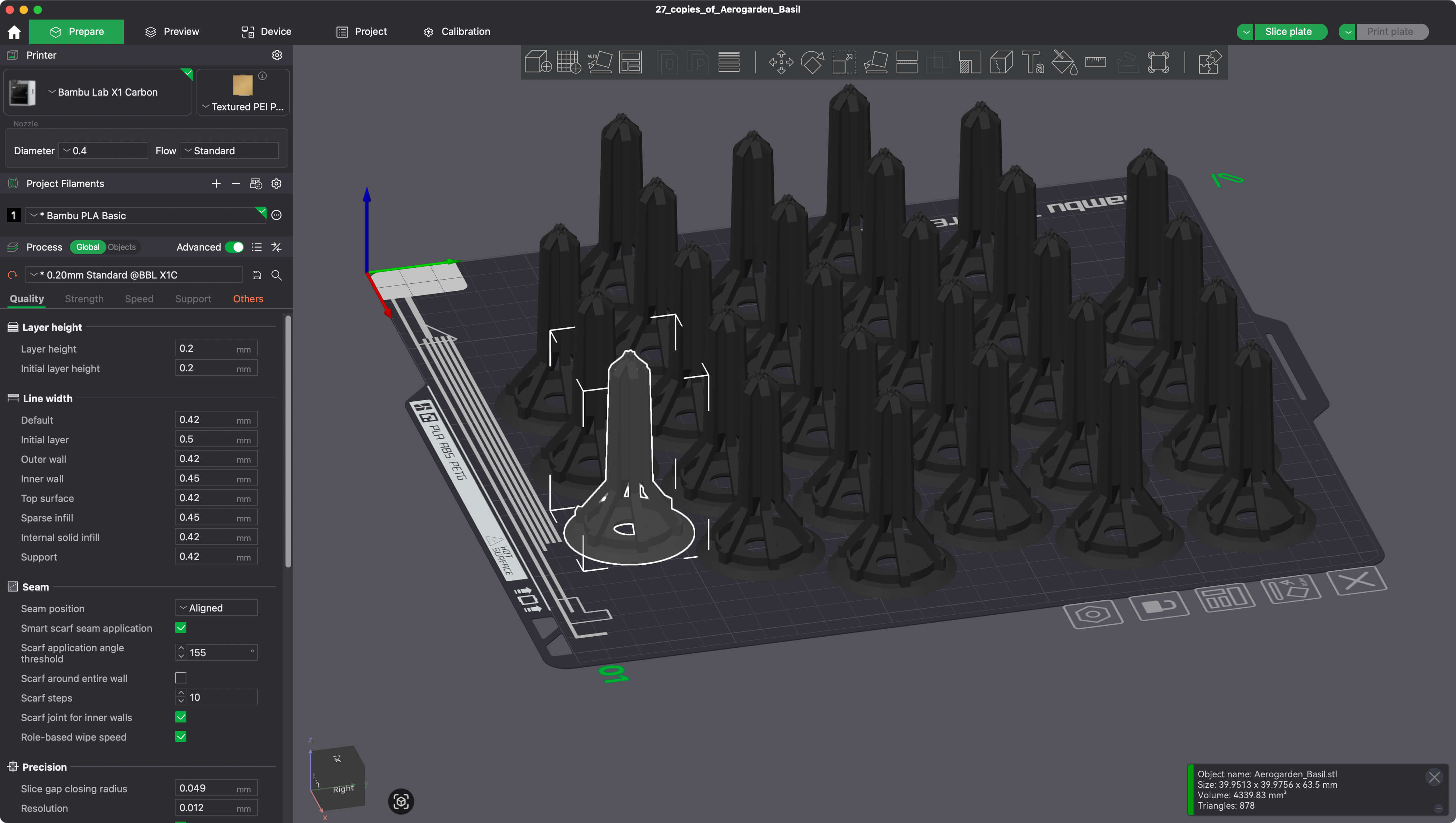1456x823 pixels.
Task: Decrease the Scarf steps stepper
Action: [181, 701]
